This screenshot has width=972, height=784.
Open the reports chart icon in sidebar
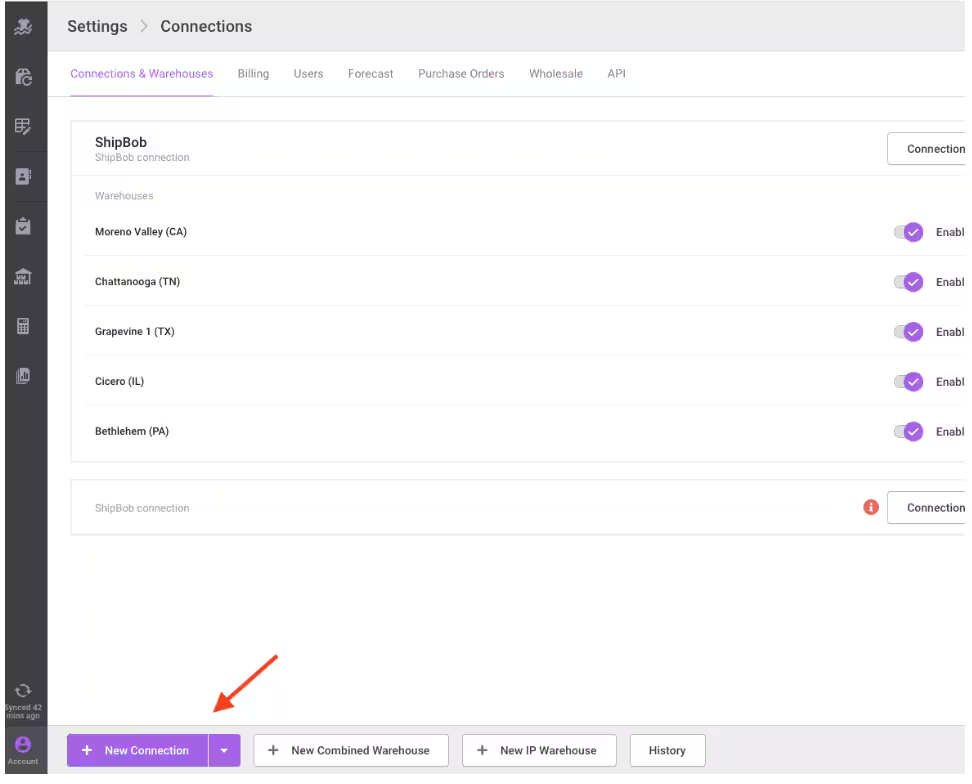(x=24, y=375)
